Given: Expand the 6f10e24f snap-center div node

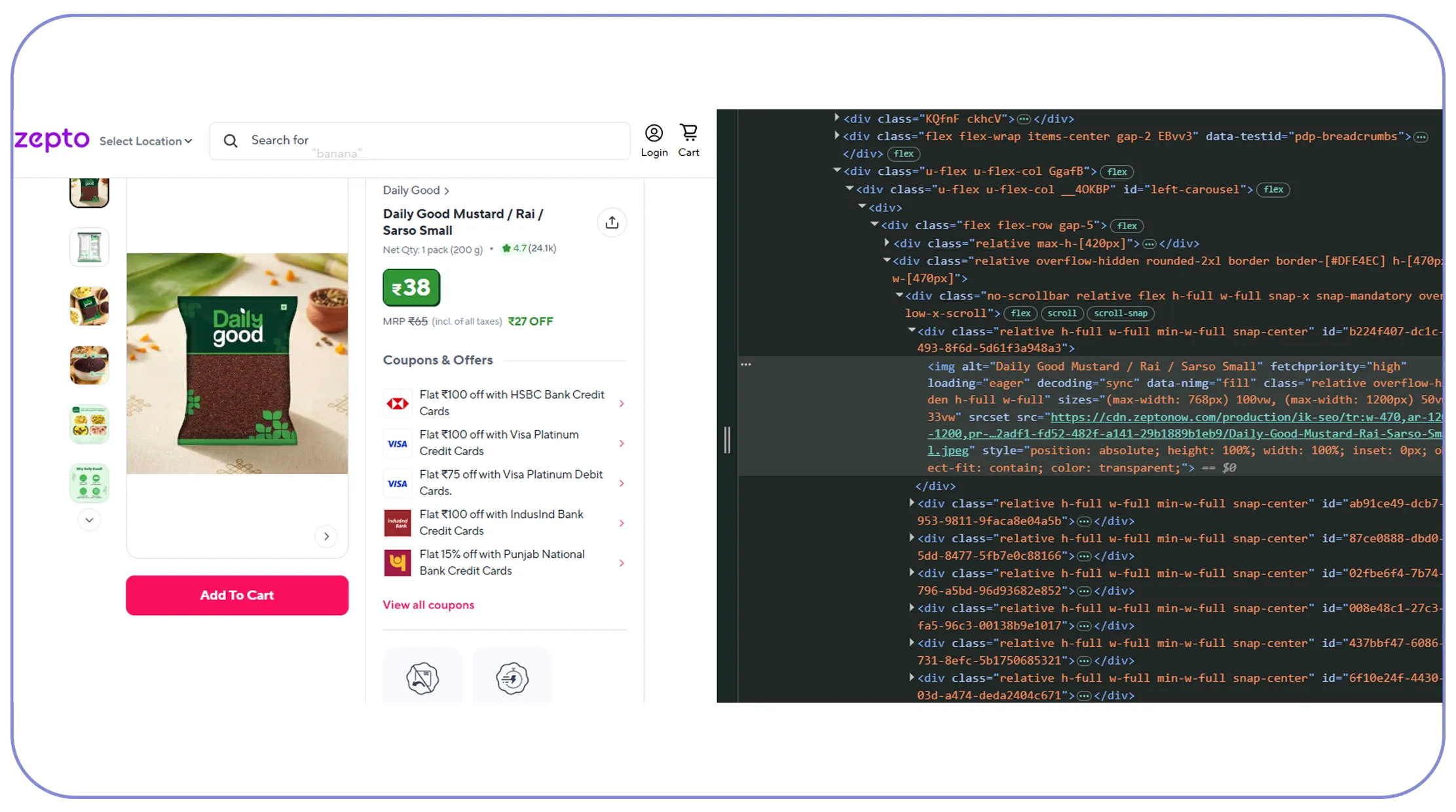Looking at the screenshot, I should (x=911, y=677).
